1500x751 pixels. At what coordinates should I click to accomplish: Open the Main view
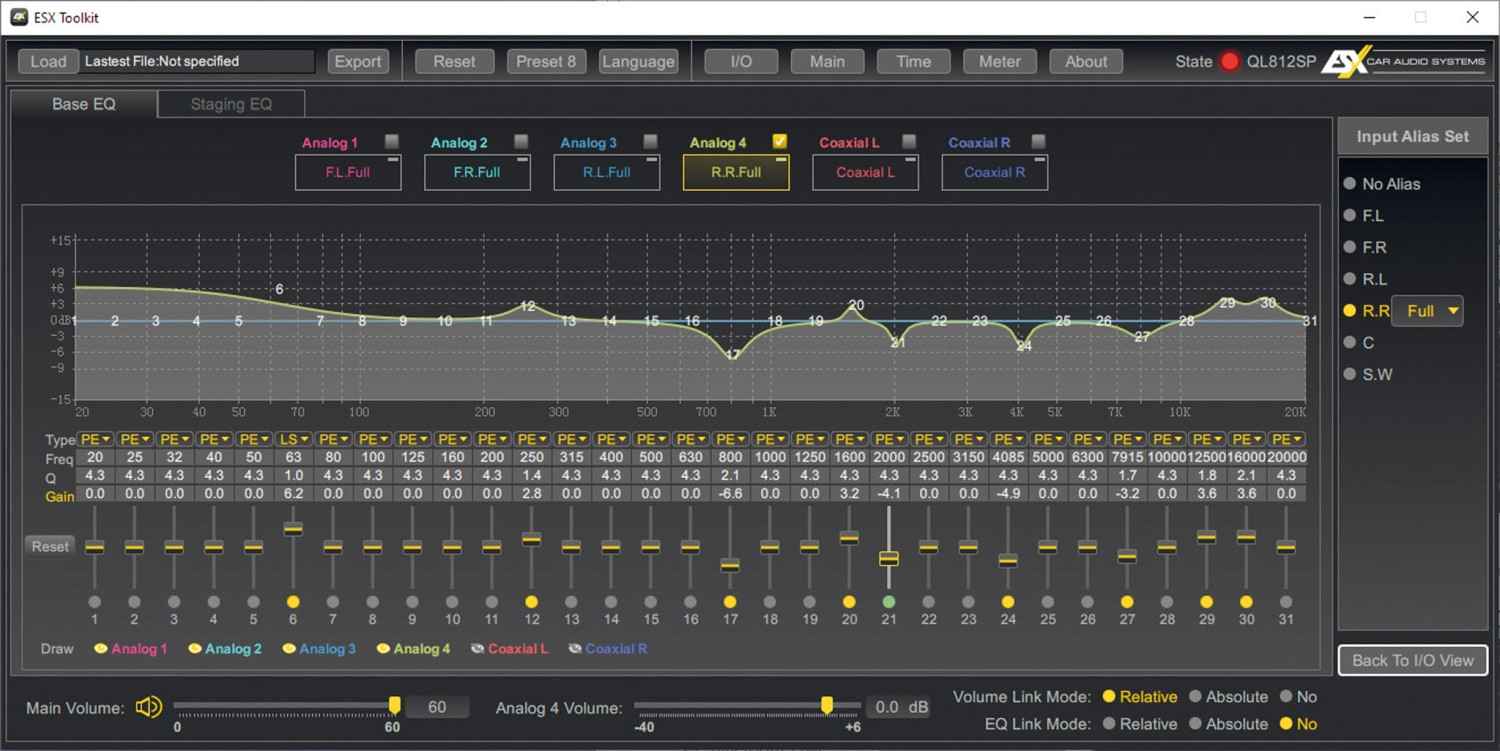pyautogui.click(x=827, y=61)
